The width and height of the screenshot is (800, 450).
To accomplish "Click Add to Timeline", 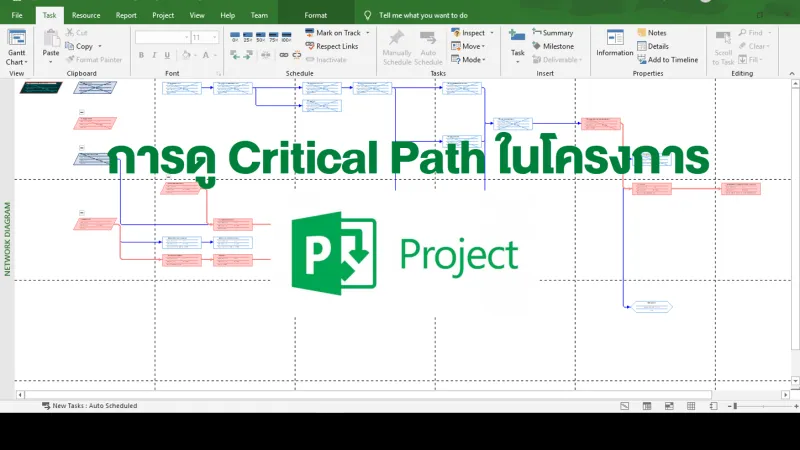I will [x=668, y=60].
